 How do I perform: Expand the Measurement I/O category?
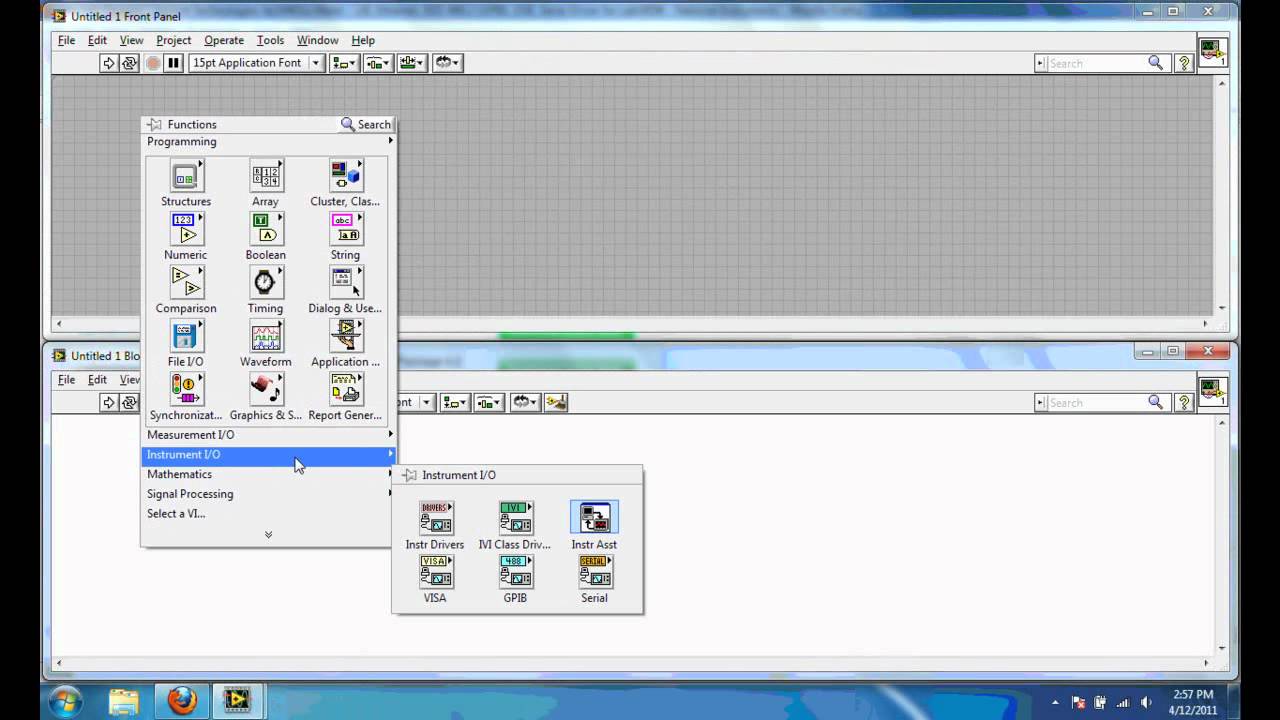click(270, 435)
